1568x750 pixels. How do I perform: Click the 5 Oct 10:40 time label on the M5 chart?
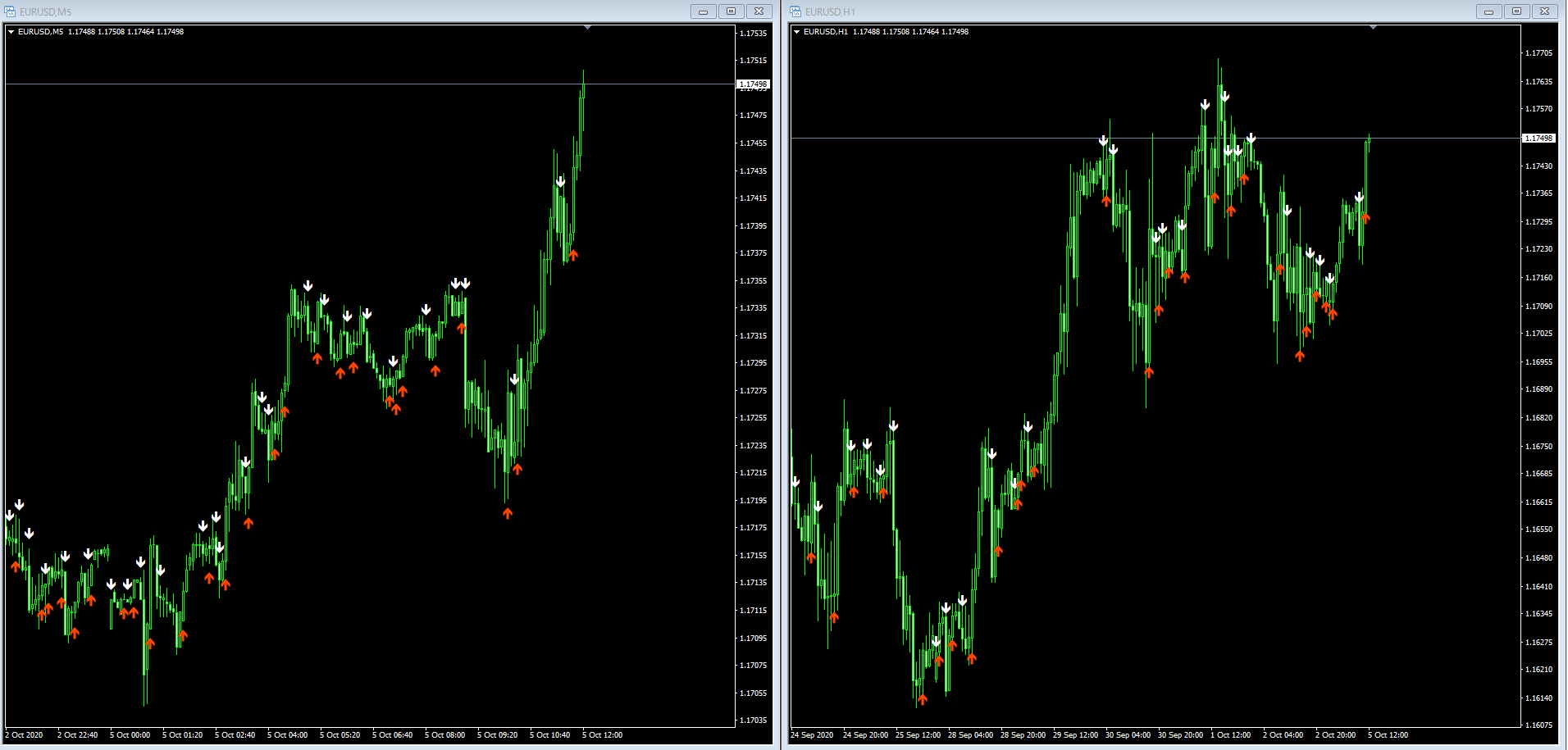point(549,735)
